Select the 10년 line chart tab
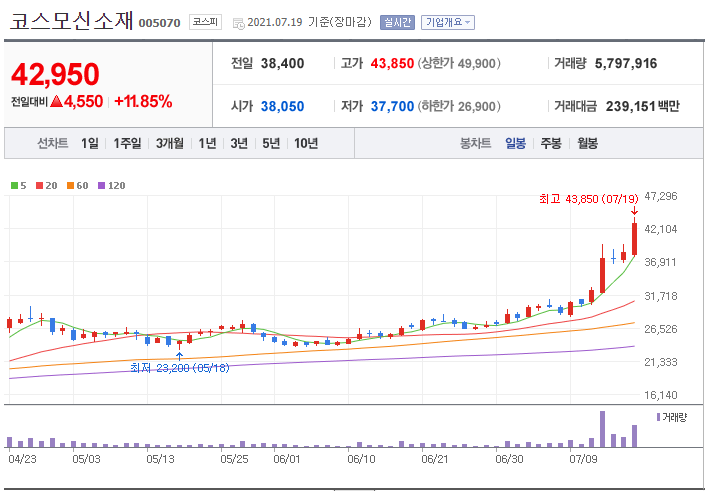This screenshot has width=705, height=491. [x=306, y=143]
